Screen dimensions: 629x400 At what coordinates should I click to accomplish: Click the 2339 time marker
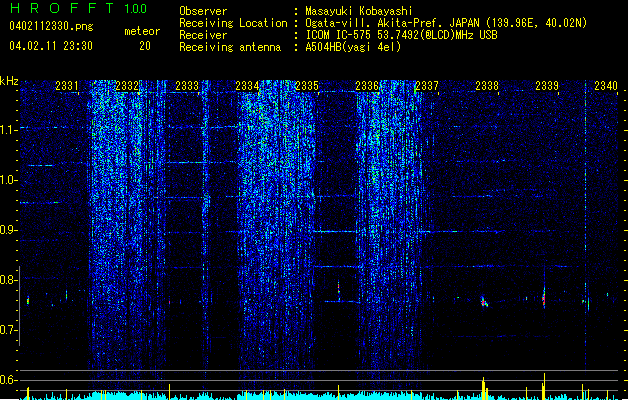click(547, 86)
